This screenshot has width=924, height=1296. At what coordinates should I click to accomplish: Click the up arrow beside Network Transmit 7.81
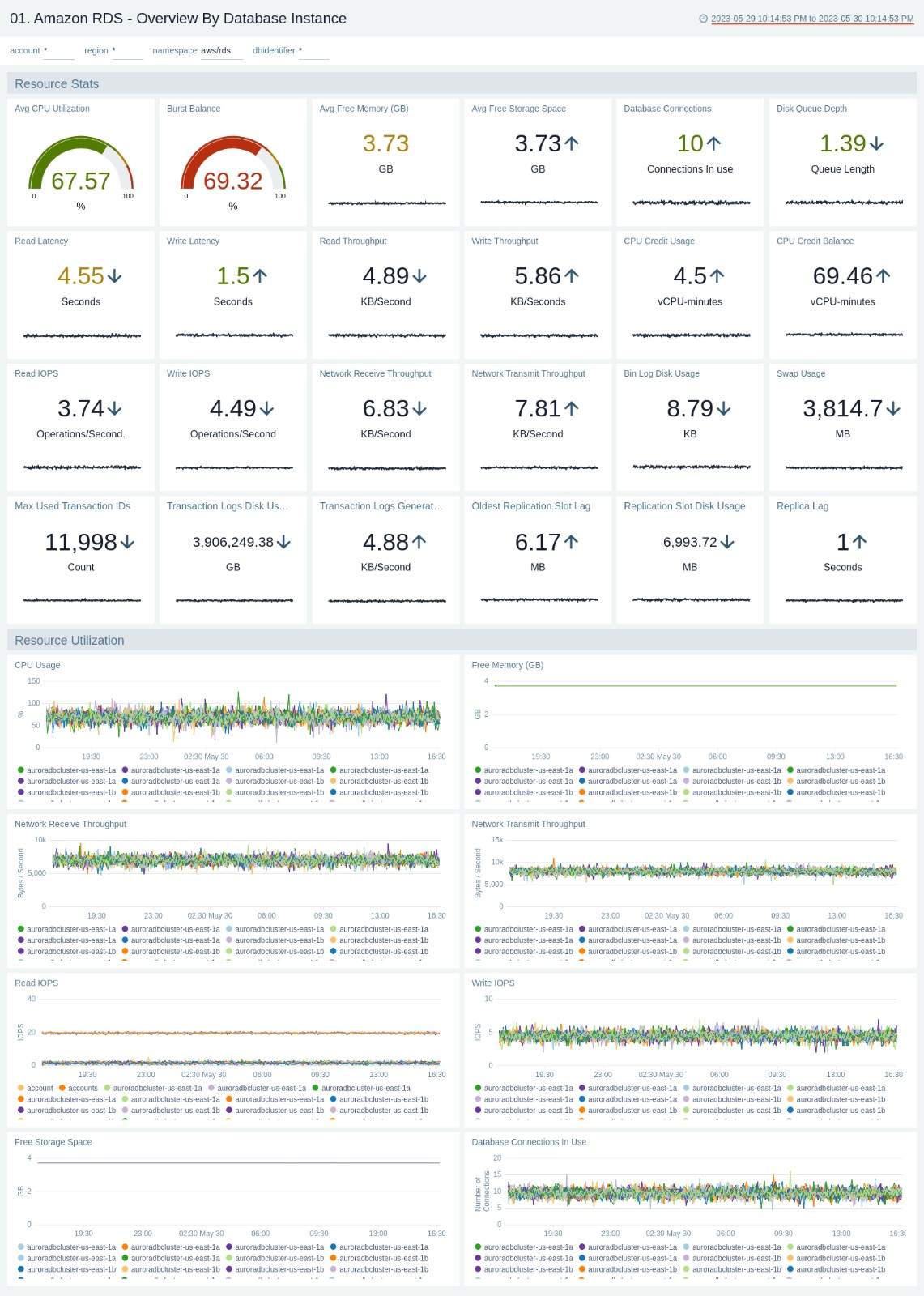[x=572, y=409]
